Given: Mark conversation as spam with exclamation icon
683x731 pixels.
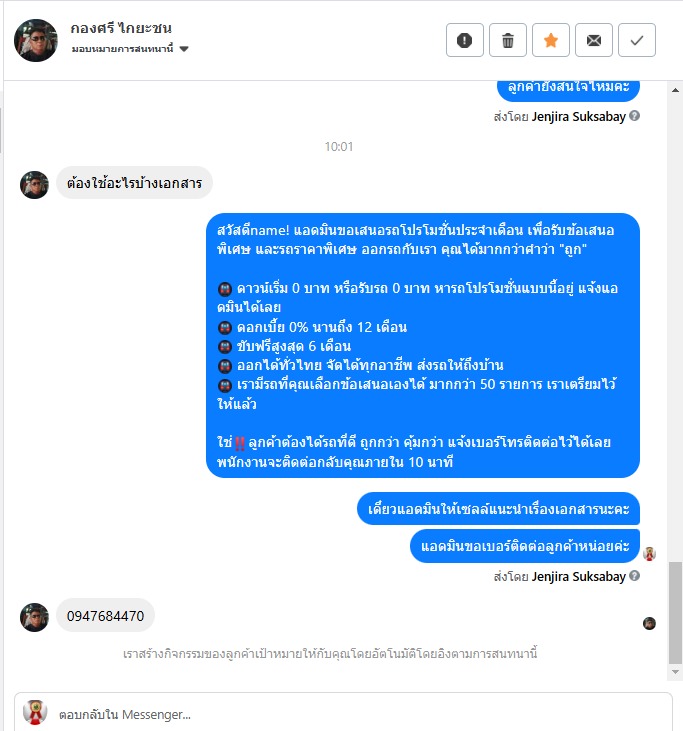Looking at the screenshot, I should (x=464, y=40).
